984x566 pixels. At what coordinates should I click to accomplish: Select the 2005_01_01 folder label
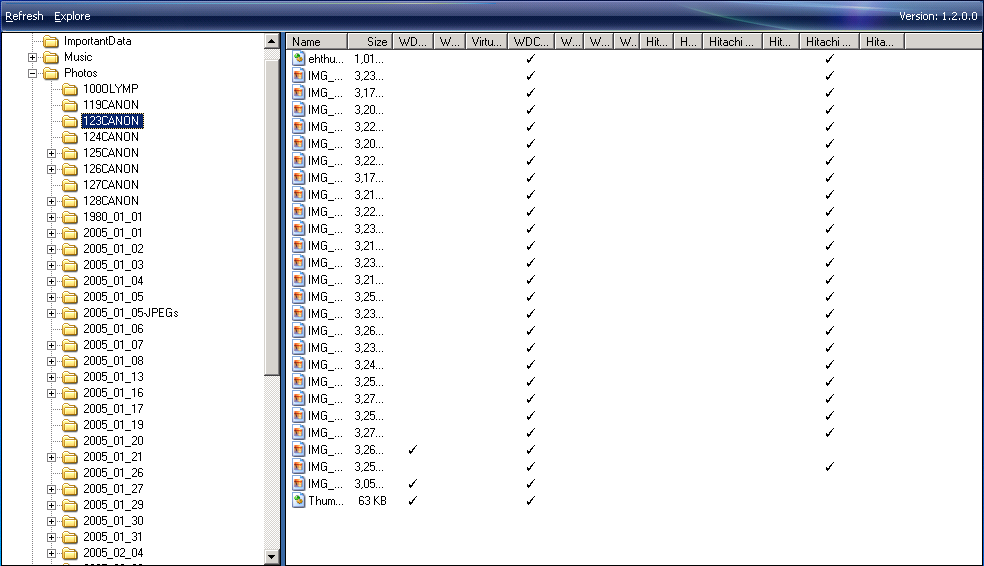coord(113,233)
